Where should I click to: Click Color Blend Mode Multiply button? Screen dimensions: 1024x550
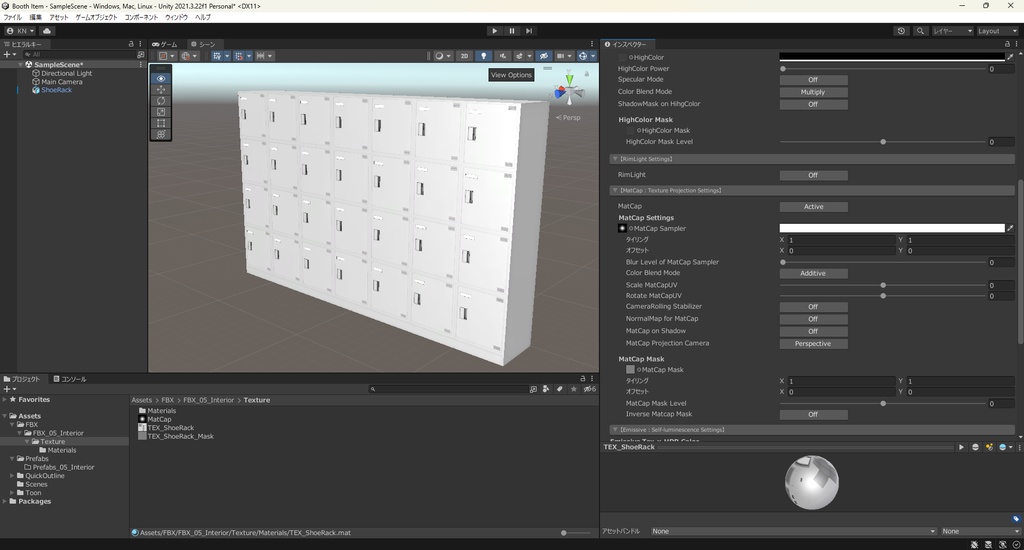click(813, 92)
